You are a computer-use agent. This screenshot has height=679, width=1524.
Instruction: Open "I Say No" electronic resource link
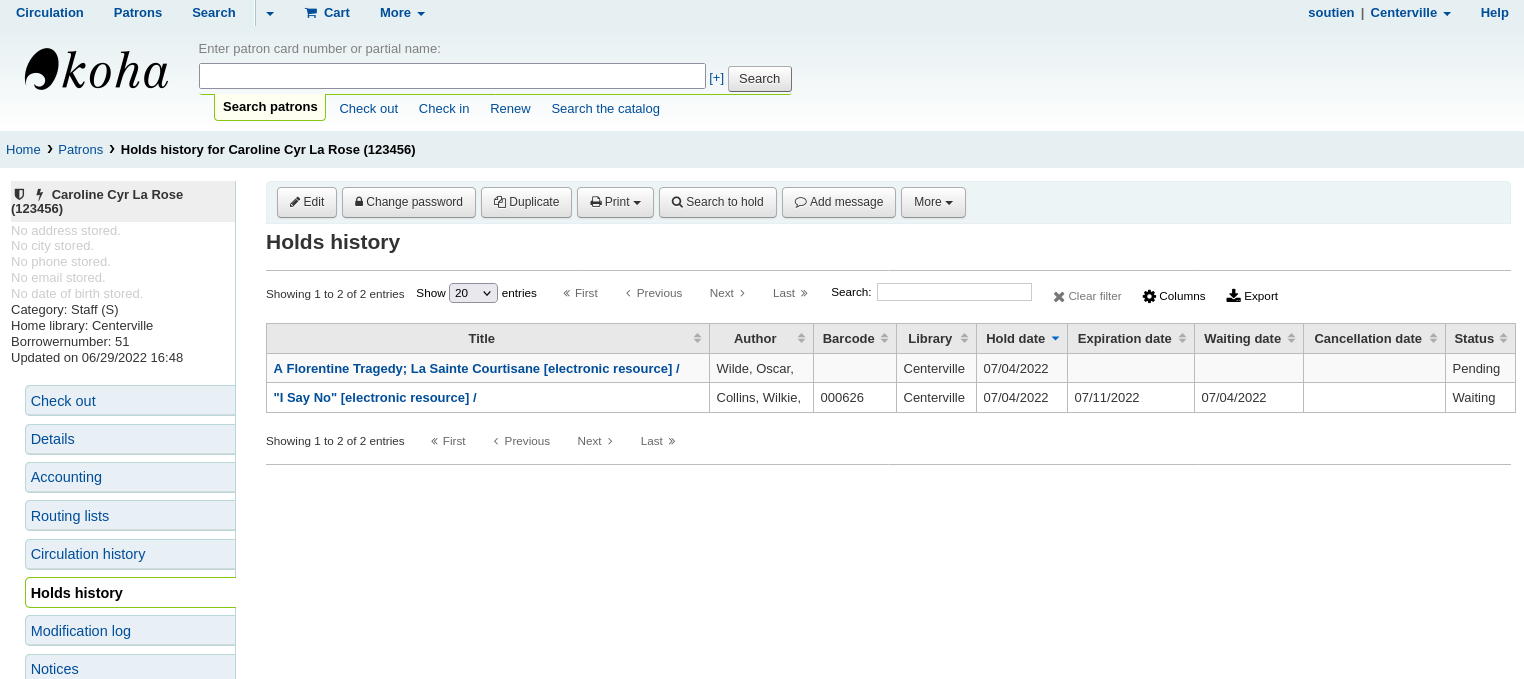coord(374,397)
